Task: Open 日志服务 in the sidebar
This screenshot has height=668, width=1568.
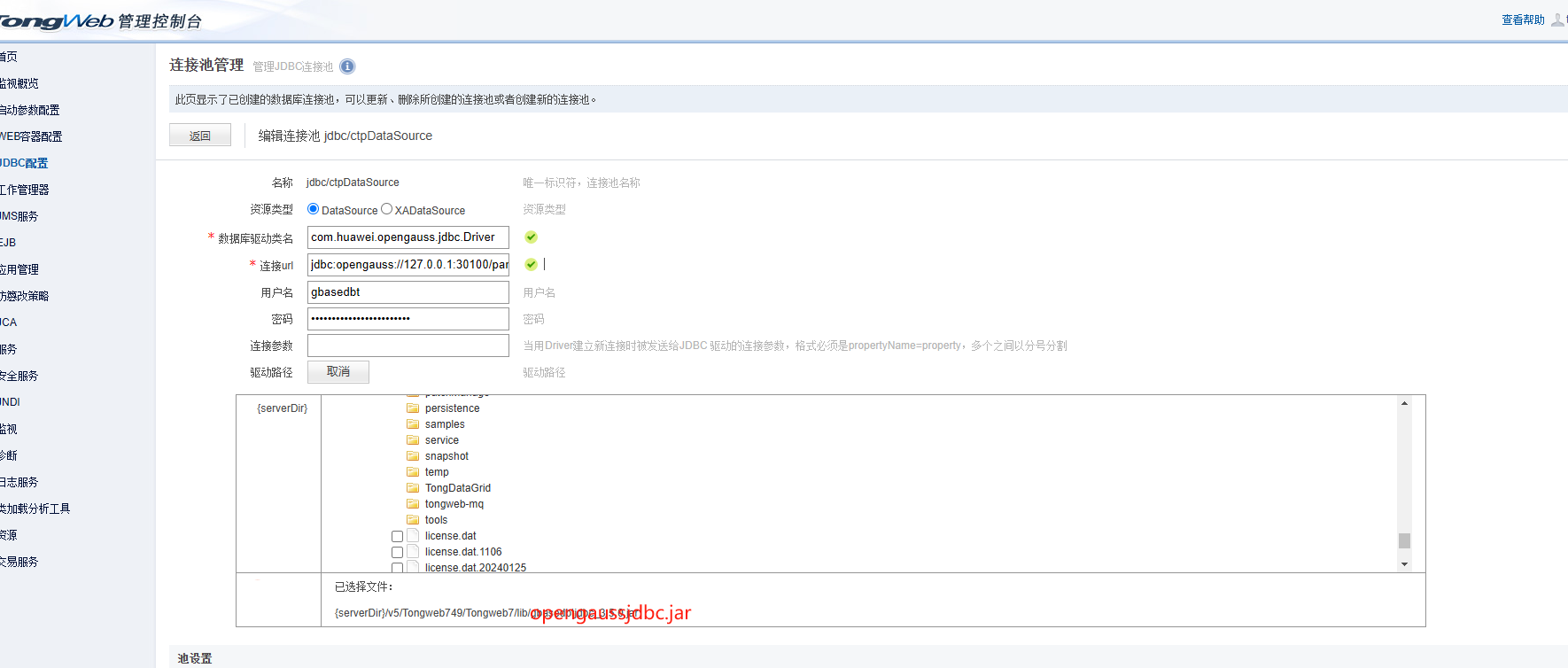Action: (x=19, y=482)
